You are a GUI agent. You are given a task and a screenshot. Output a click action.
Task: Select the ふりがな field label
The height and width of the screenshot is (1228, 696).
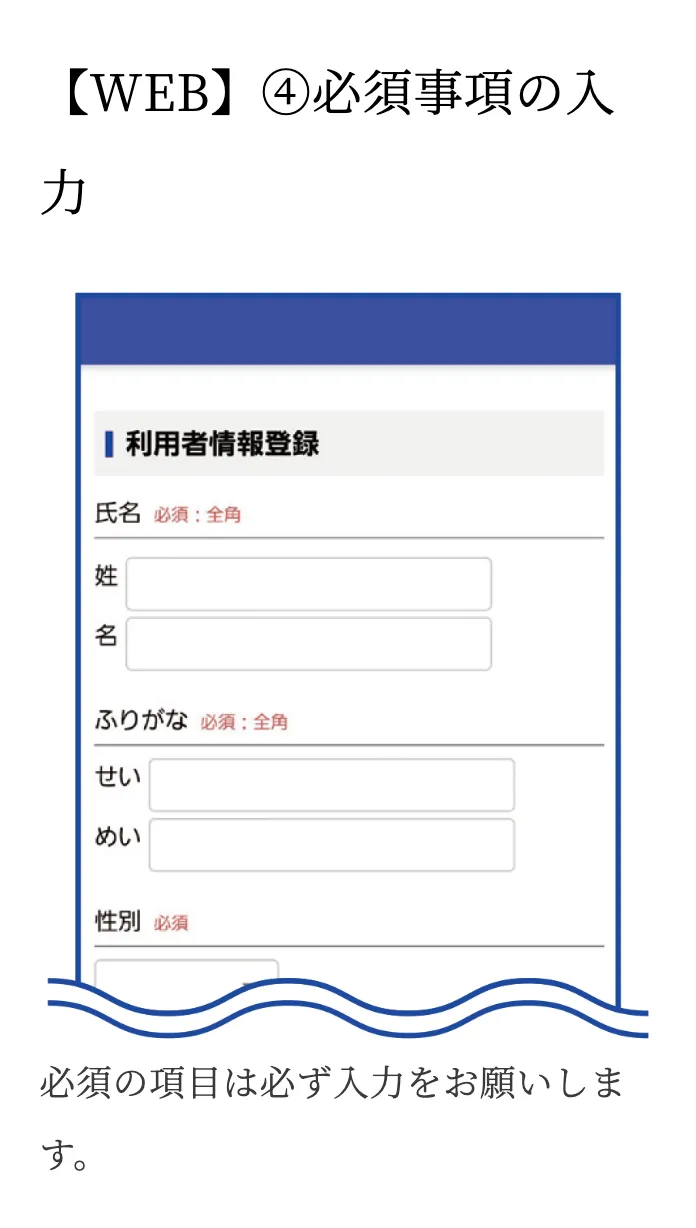click(x=141, y=720)
